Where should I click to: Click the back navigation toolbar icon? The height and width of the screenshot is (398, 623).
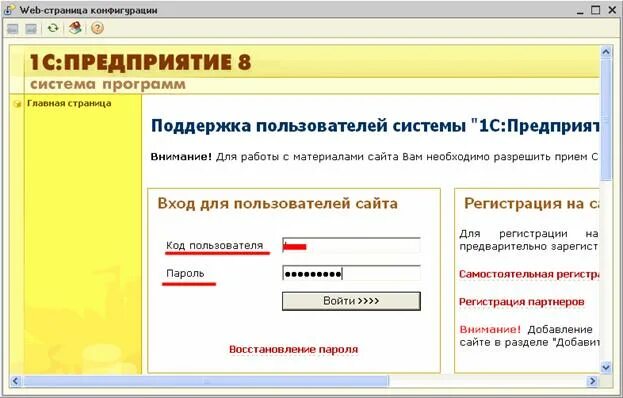[x=13, y=29]
